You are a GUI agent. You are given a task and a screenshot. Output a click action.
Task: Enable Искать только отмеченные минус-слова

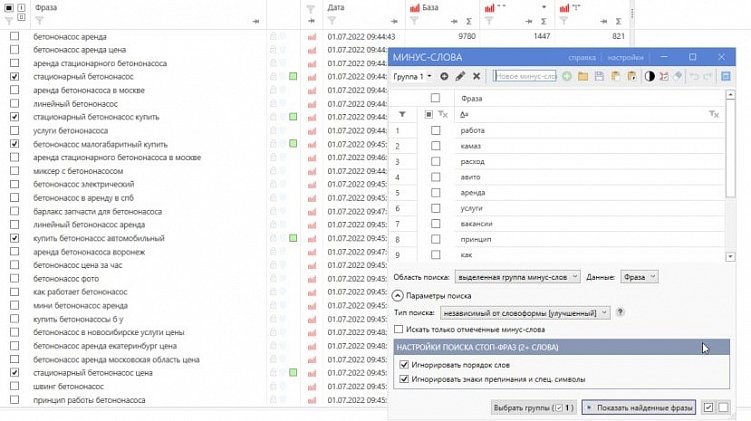[x=398, y=329]
